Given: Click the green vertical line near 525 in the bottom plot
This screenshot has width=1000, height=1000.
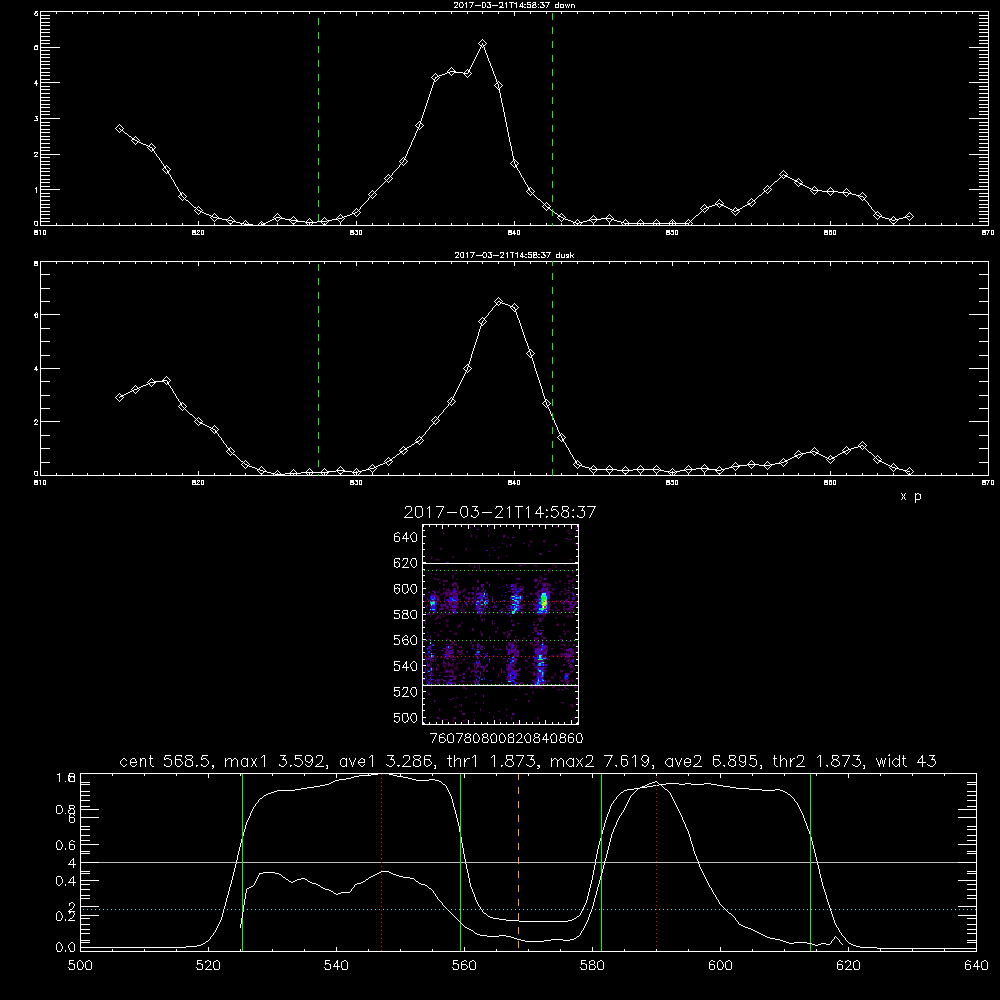Looking at the screenshot, I should (x=242, y=861).
